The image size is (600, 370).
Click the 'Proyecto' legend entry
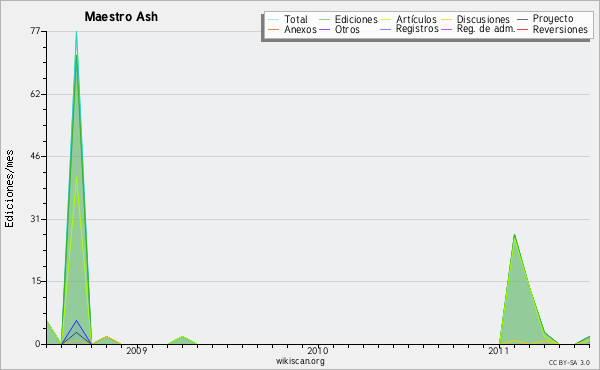click(x=553, y=19)
